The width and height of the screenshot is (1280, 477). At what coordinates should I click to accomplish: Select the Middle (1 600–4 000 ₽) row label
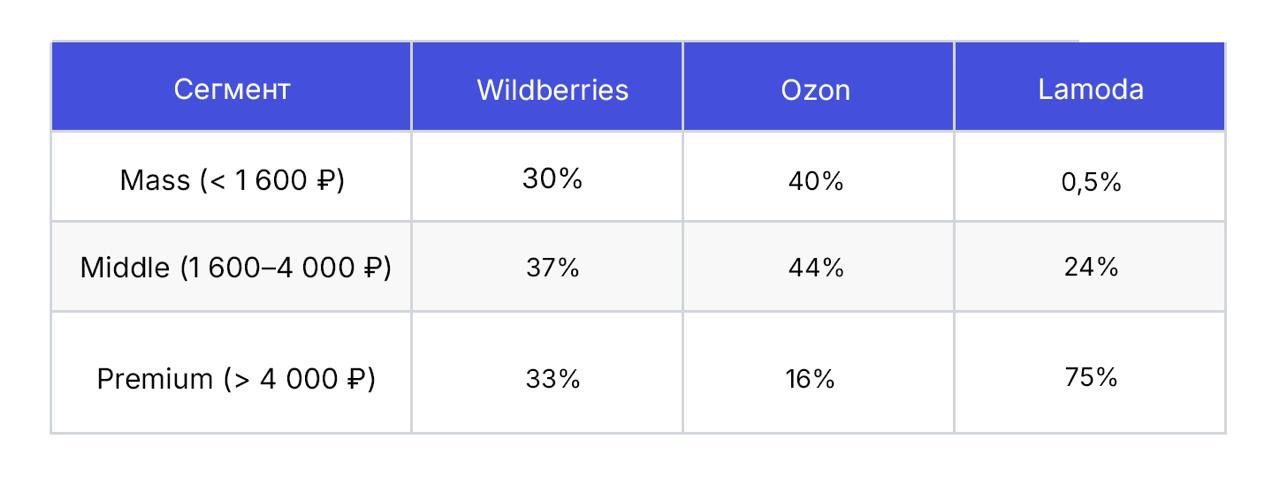coord(235,268)
